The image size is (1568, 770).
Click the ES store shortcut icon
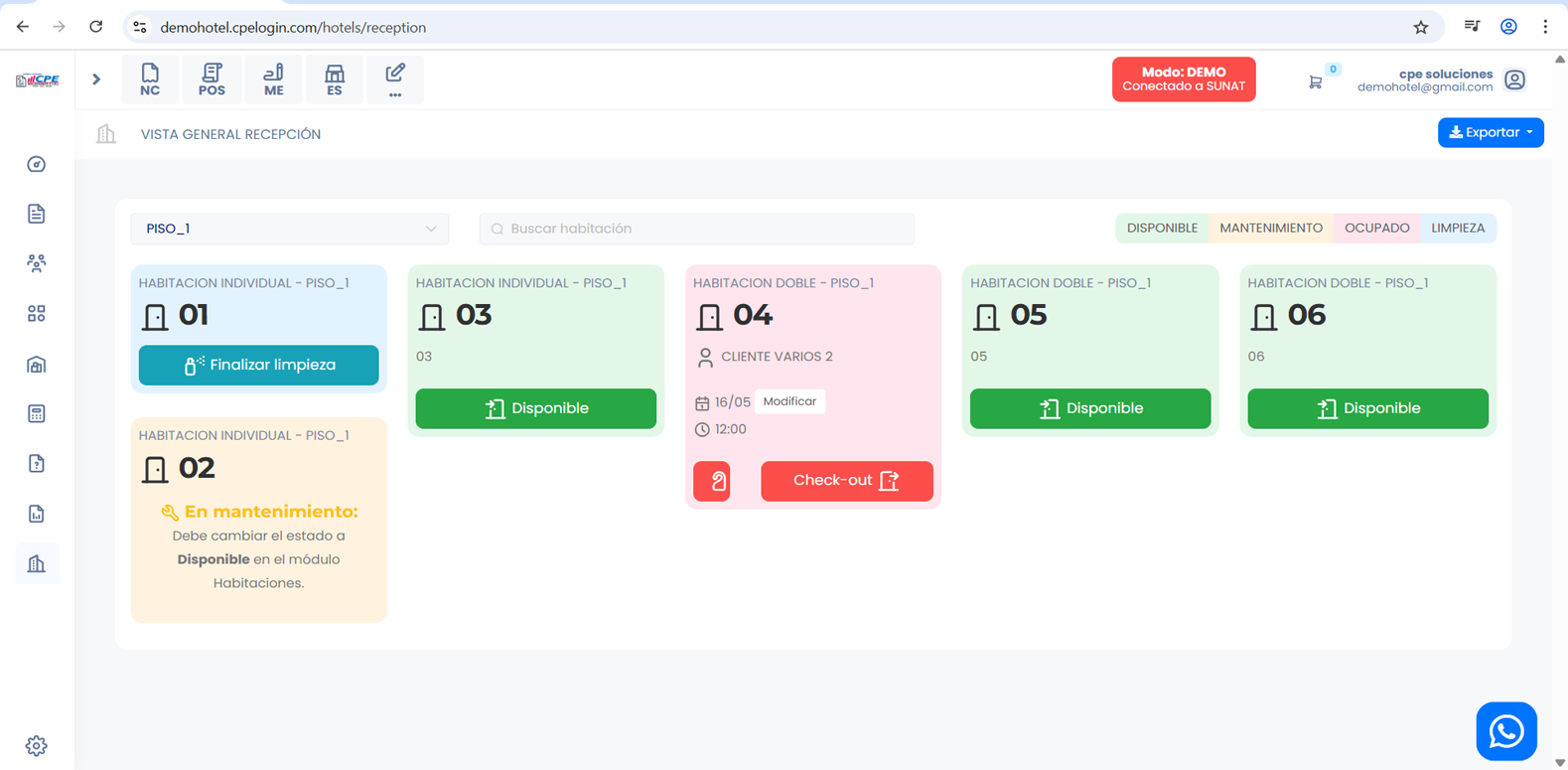tap(335, 79)
